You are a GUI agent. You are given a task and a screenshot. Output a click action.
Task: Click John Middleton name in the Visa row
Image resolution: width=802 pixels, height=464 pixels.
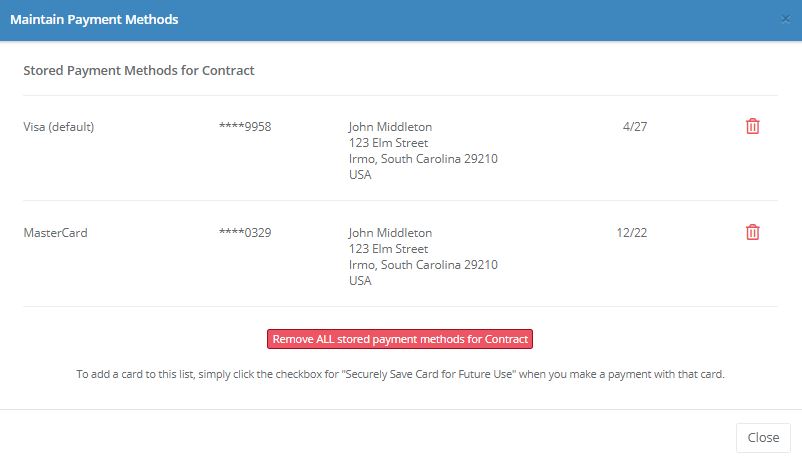tap(390, 127)
